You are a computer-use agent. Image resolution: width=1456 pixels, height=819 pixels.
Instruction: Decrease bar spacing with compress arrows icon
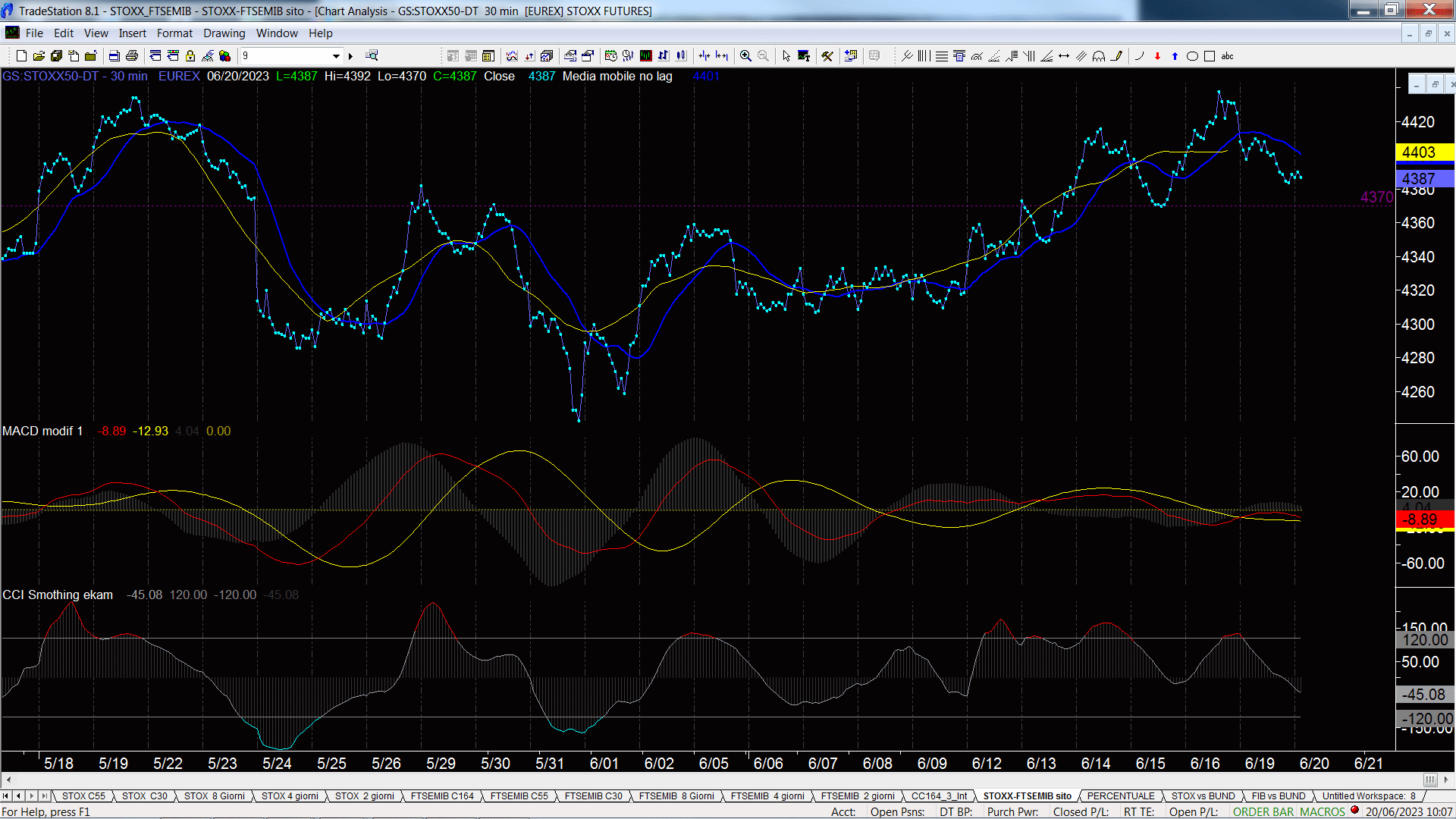tap(704, 56)
